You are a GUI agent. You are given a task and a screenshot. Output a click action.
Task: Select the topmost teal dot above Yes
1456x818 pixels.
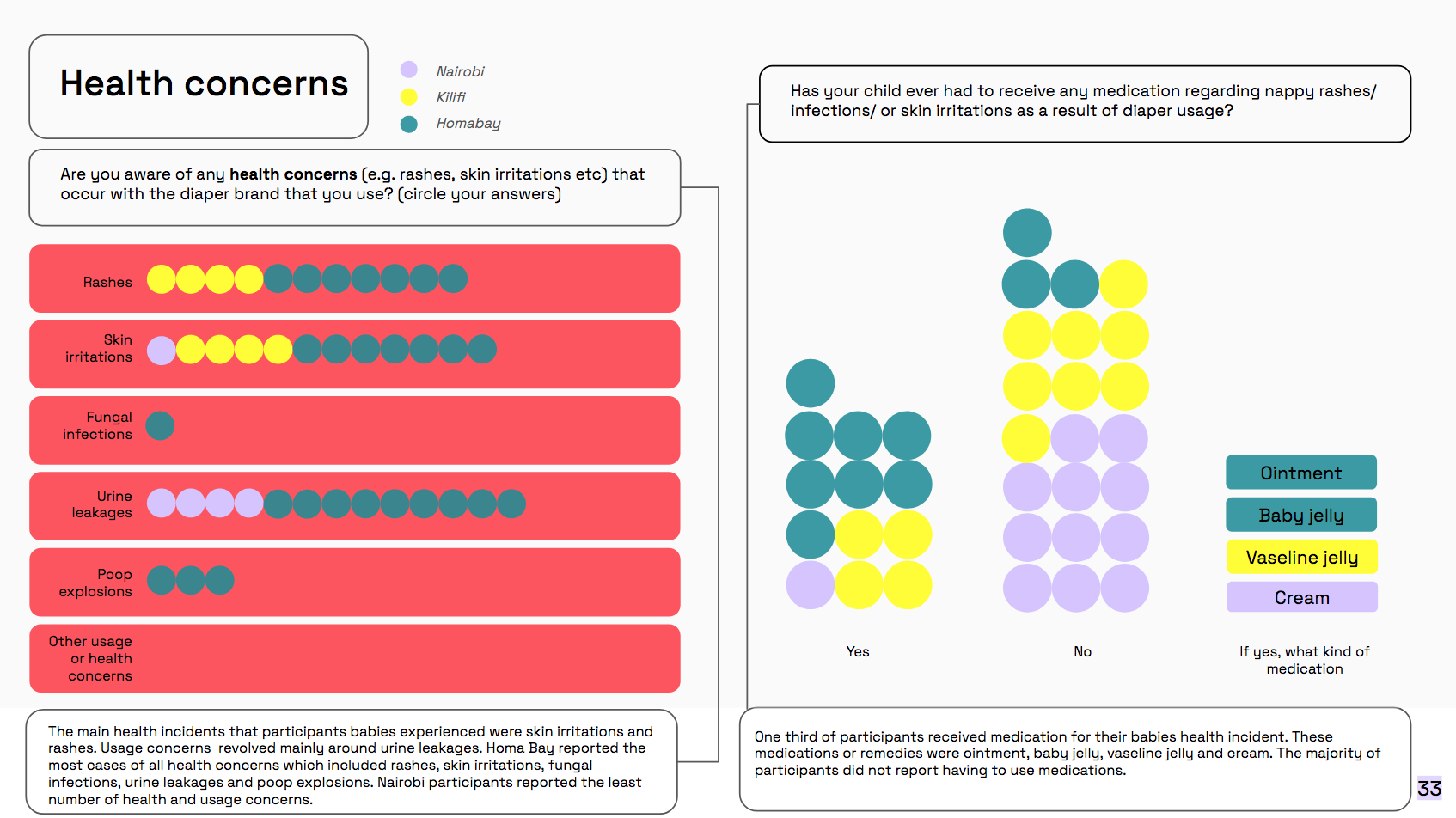pos(811,383)
